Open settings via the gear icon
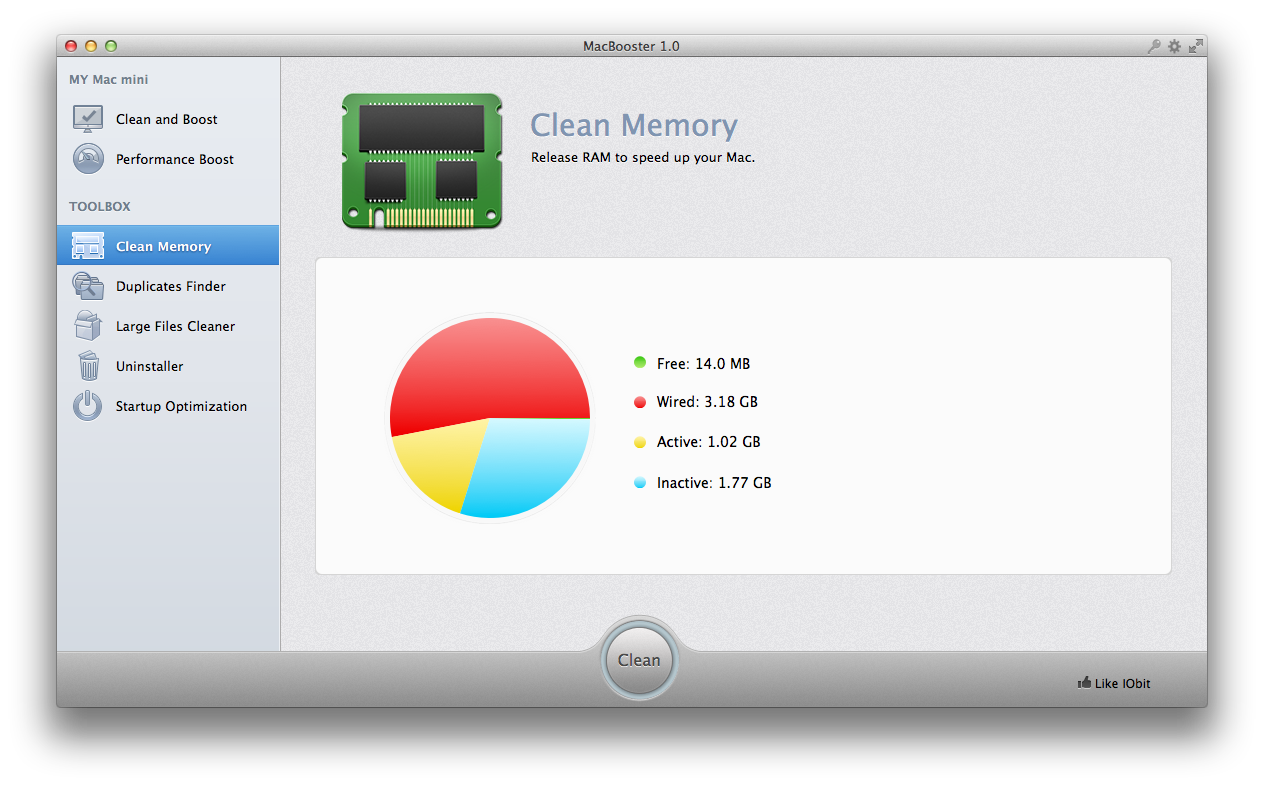Viewport: 1264px width, 786px height. tap(1174, 46)
